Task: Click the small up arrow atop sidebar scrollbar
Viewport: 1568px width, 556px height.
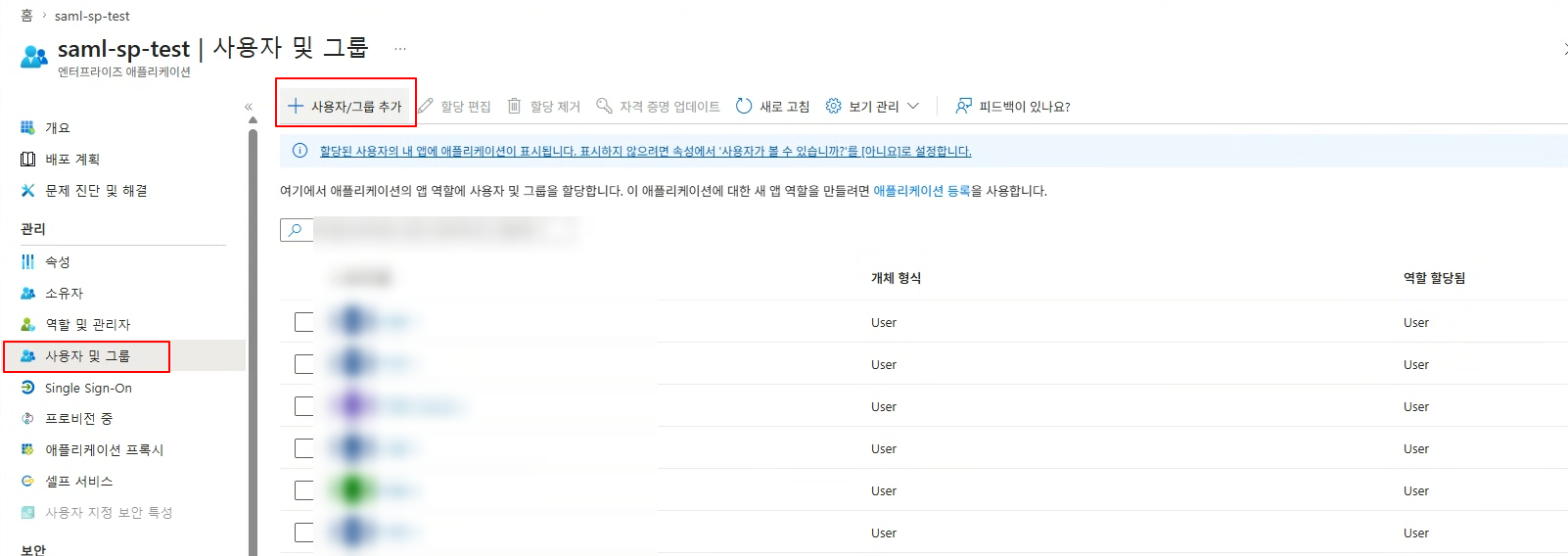Action: pos(254,120)
